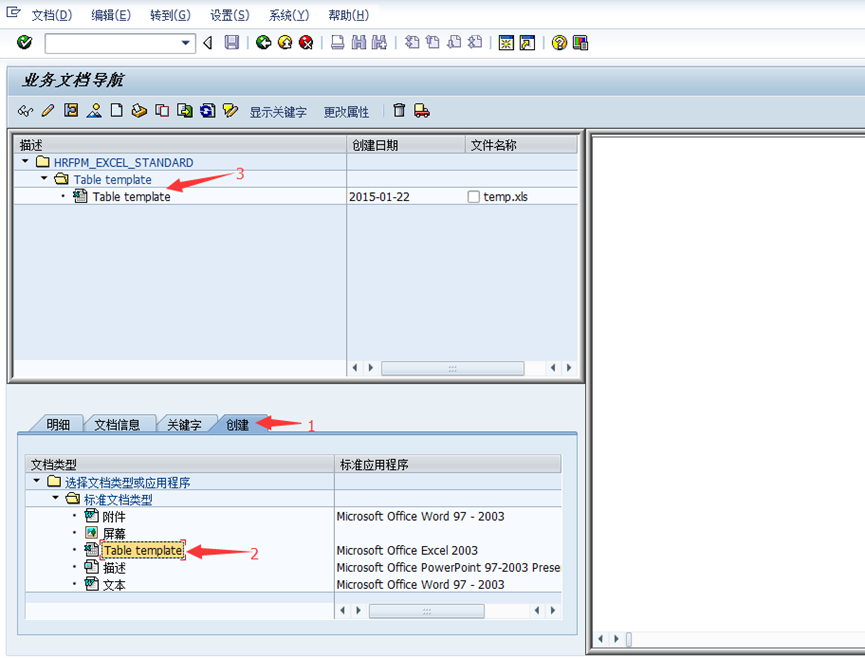Open the command field dropdown arrow
Viewport: 865px width, 658px height.
[186, 43]
